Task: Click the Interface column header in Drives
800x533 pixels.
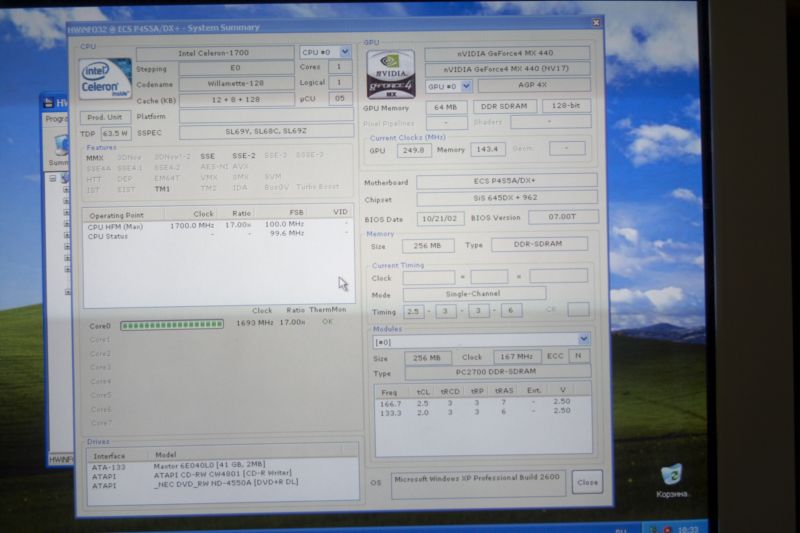Action: point(109,455)
